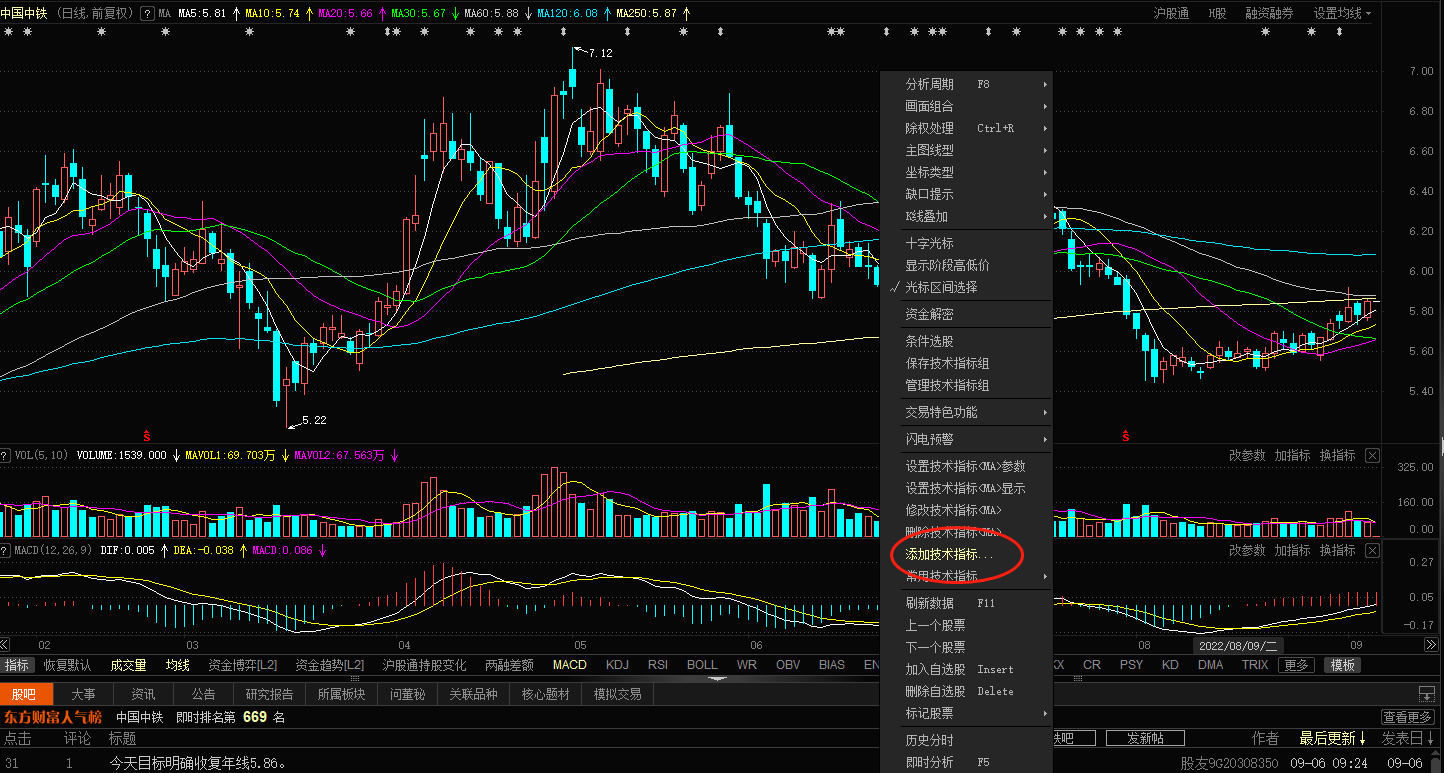Click the panel collapse icon above 查看更多
The height and width of the screenshot is (773, 1444).
[x=1426, y=694]
